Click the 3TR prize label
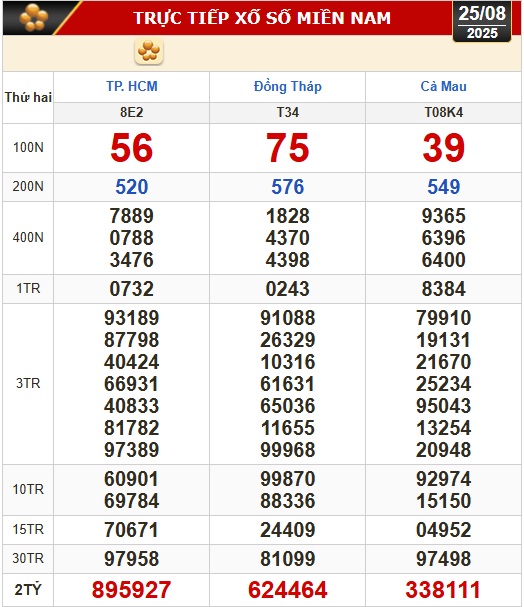 click(x=28, y=384)
